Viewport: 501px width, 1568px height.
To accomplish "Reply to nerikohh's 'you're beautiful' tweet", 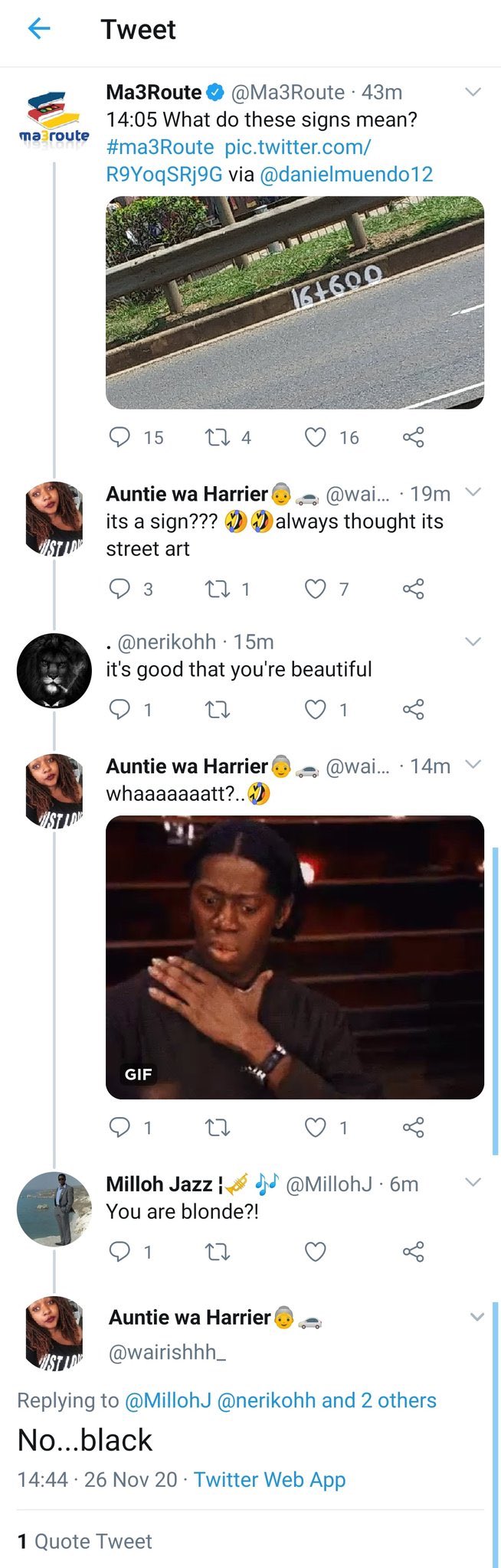I will coord(120,710).
